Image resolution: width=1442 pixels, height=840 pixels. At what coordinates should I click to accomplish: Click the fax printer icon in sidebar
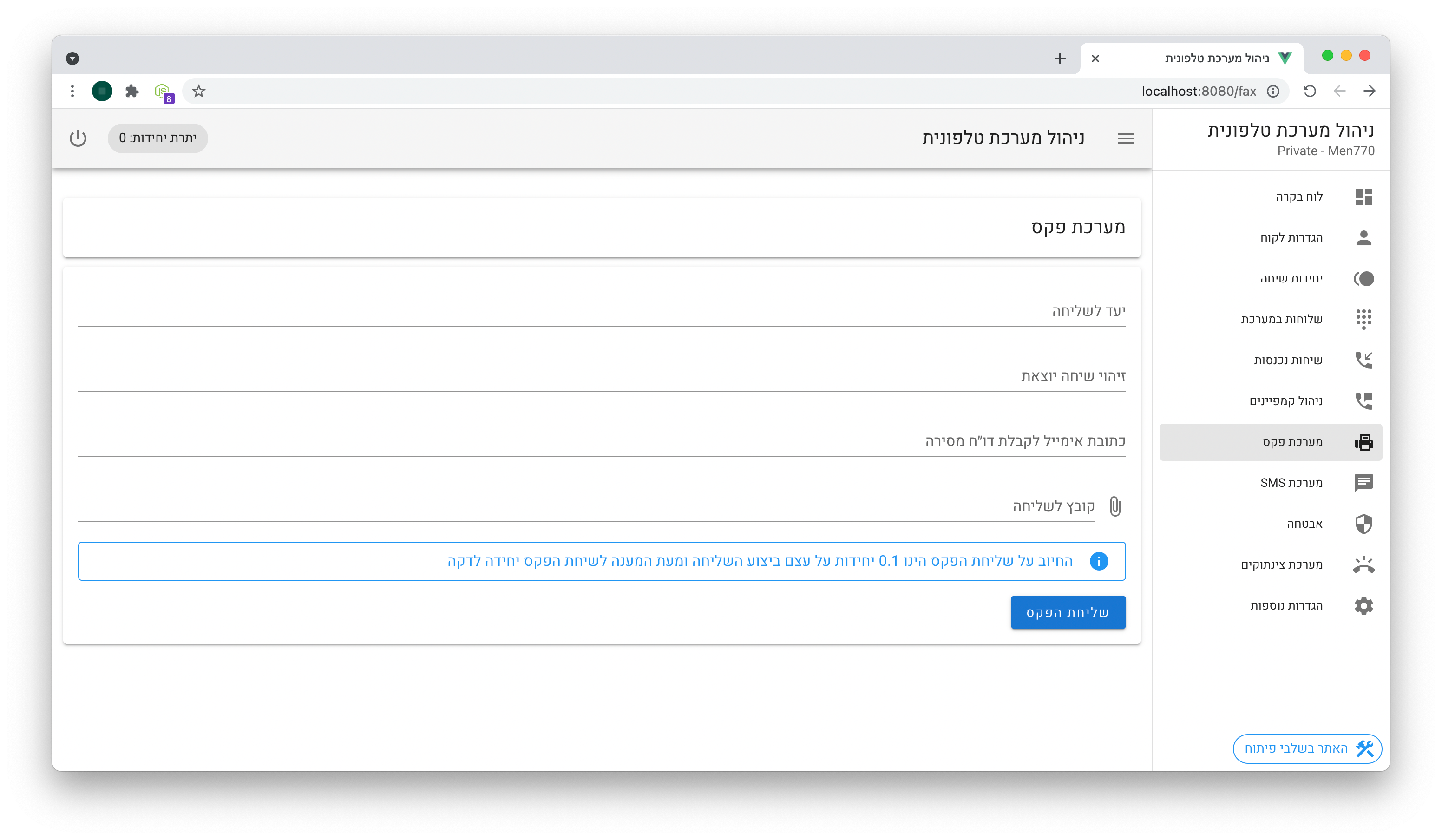tap(1363, 442)
